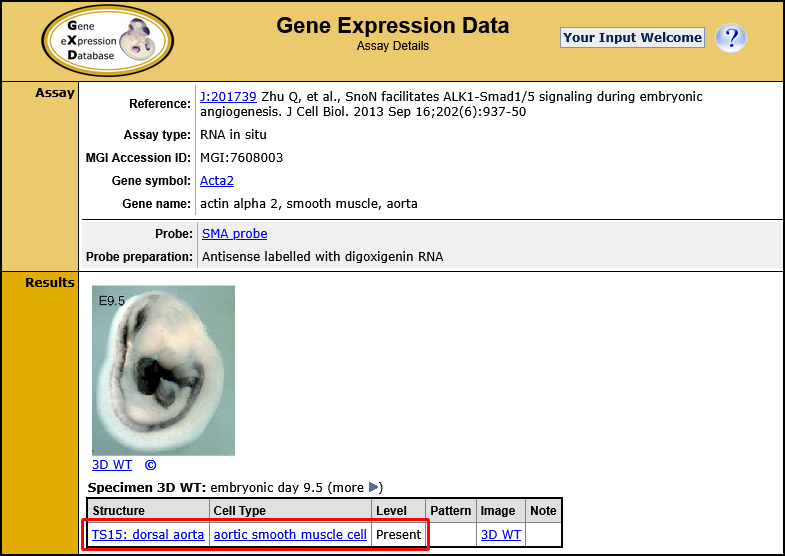Image resolution: width=785 pixels, height=556 pixels.
Task: Click the Pattern column header
Action: (450, 511)
